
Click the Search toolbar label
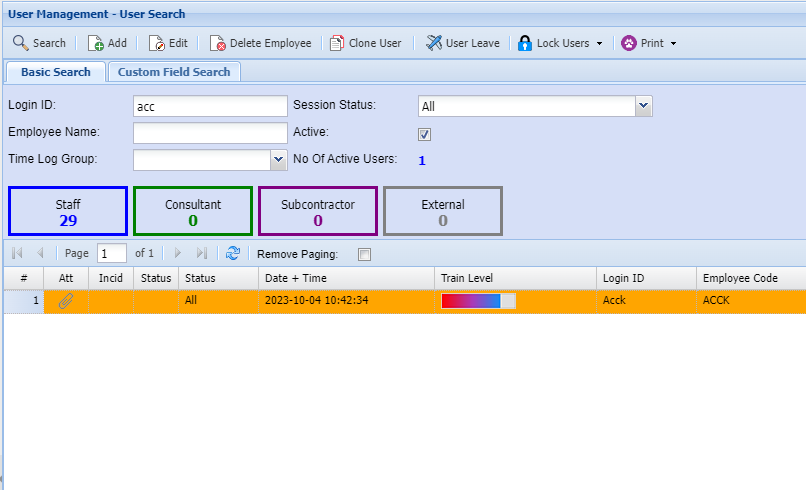click(49, 43)
